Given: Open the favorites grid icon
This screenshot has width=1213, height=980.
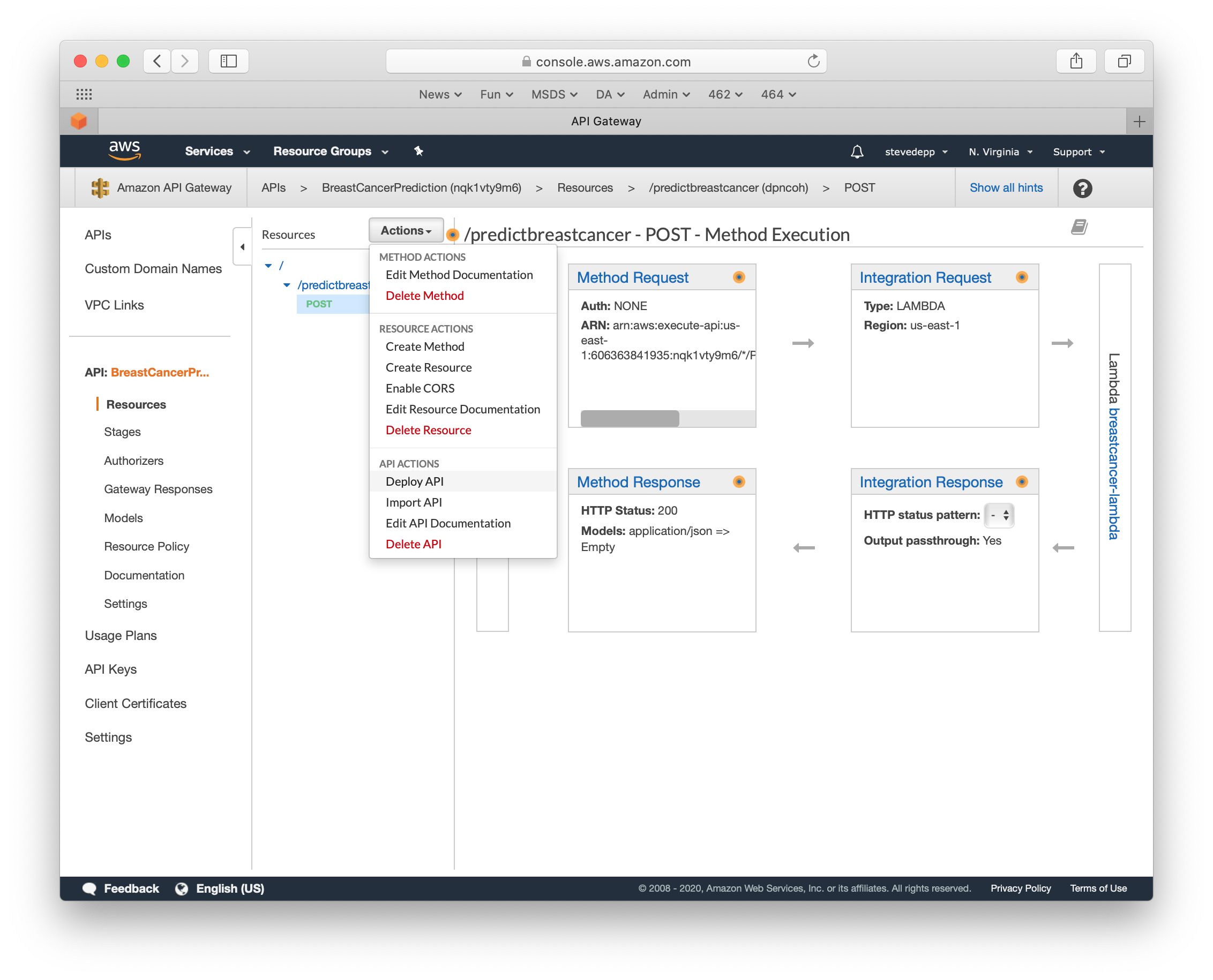Looking at the screenshot, I should point(84,94).
